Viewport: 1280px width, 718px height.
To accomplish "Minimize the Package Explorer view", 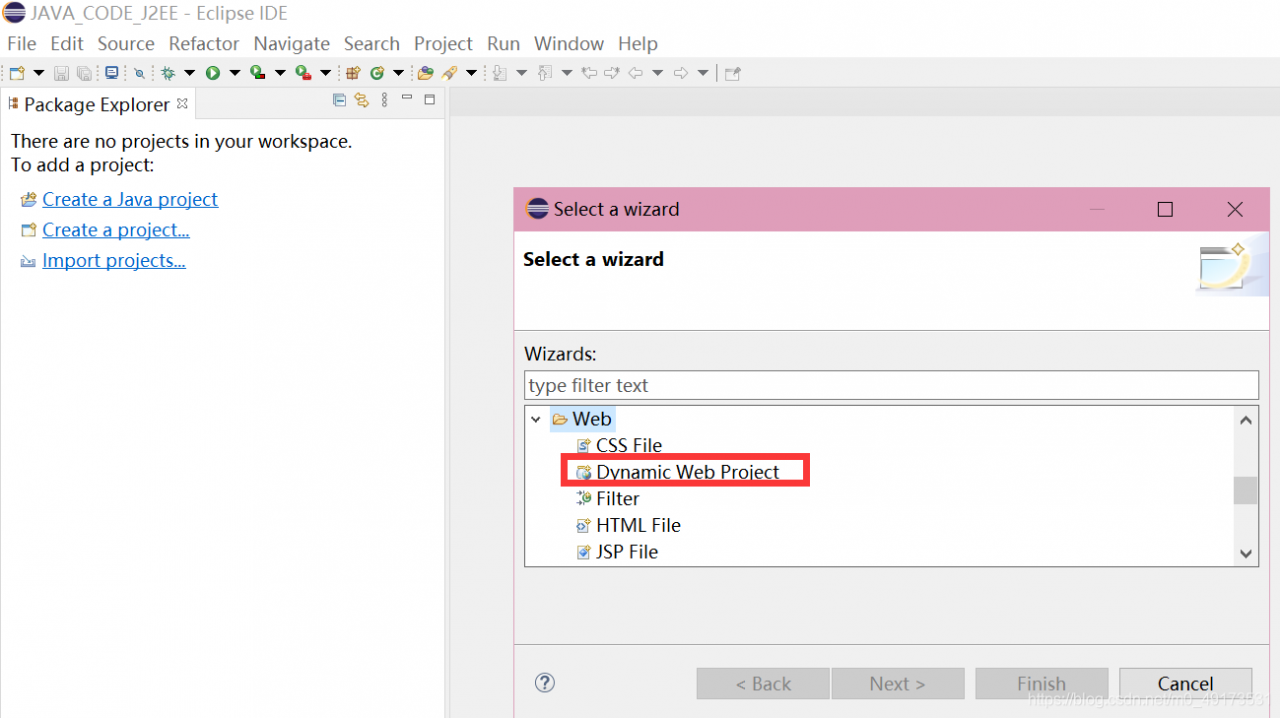I will pos(407,98).
